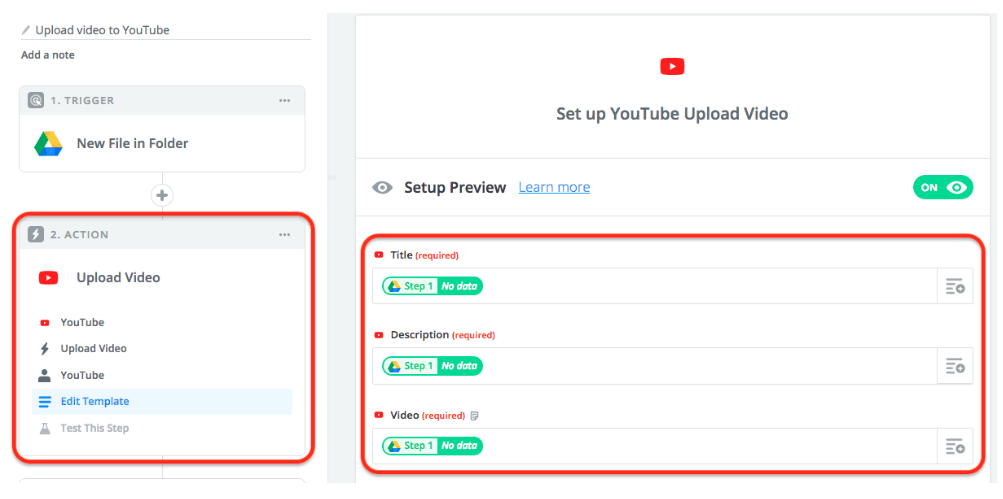Image resolution: width=1003 pixels, height=499 pixels.
Task: Open the Action step options menu
Action: coord(285,235)
